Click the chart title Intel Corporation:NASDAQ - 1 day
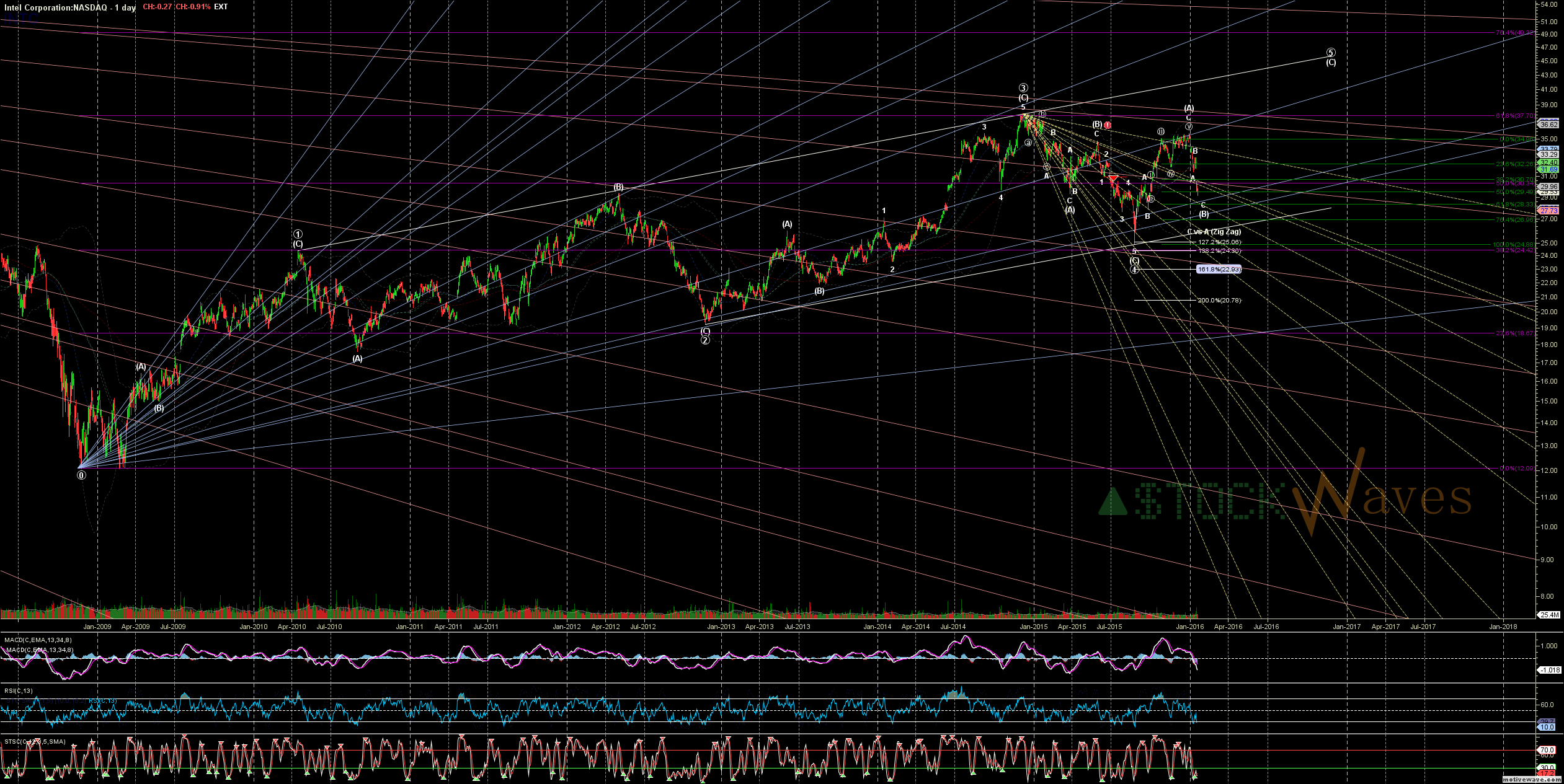1564x784 pixels. coord(70,7)
